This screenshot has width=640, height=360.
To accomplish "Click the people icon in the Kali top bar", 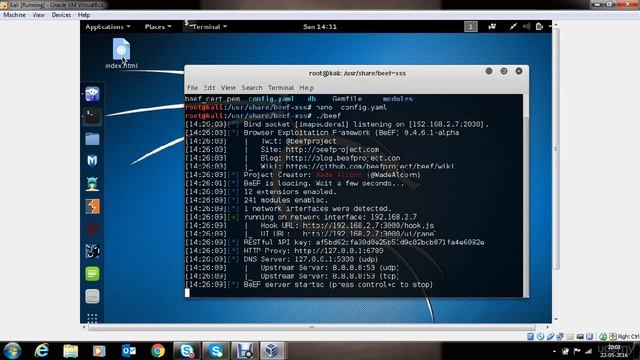I will pos(492,27).
